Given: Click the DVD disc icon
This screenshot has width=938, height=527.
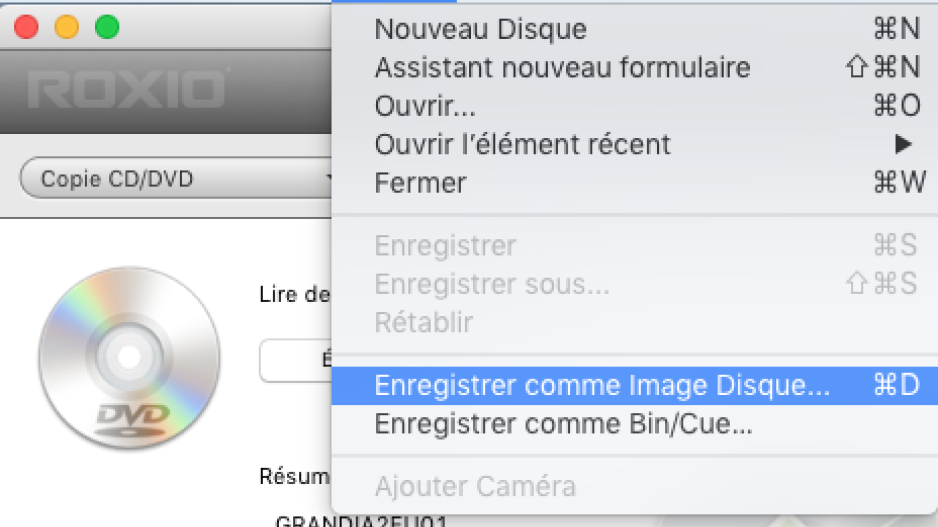Looking at the screenshot, I should [130, 358].
